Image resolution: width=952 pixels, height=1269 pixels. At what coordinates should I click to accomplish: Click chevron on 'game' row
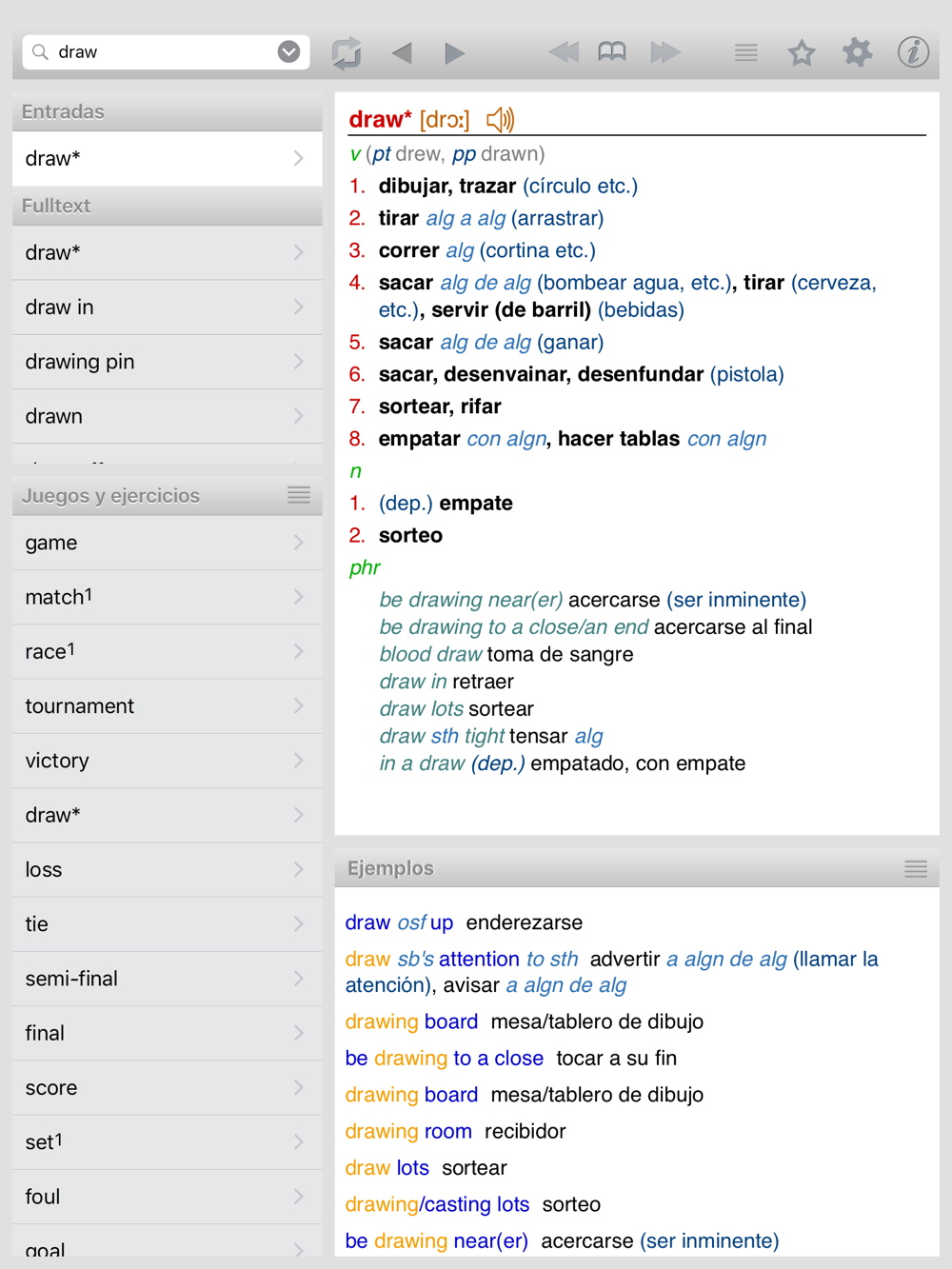(x=299, y=543)
